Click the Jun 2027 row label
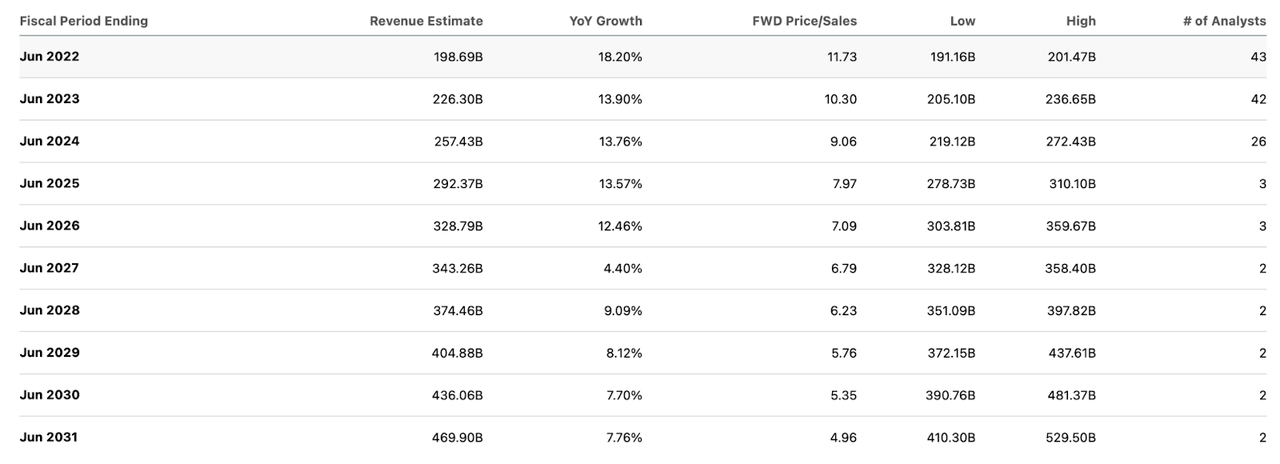 pos(49,268)
